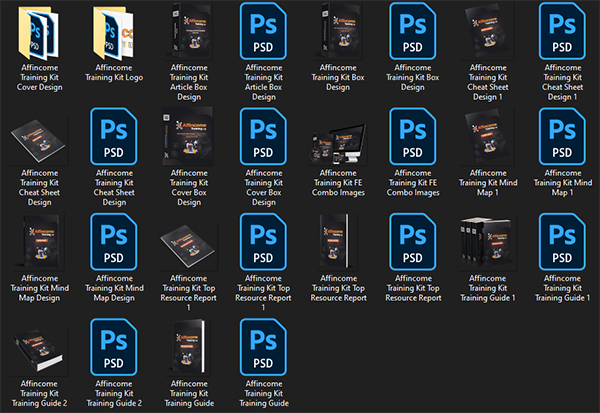Select the Mind Map Design PSD file icon
Screen dimensions: 600x413
pyautogui.click(x=114, y=242)
